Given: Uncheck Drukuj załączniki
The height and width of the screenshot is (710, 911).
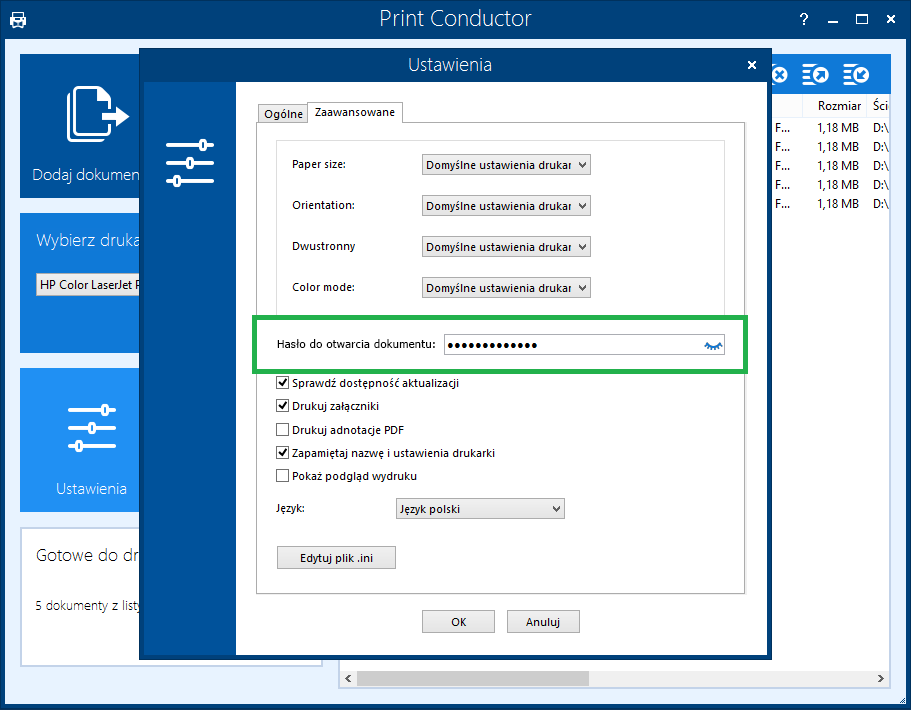Looking at the screenshot, I should tap(282, 406).
